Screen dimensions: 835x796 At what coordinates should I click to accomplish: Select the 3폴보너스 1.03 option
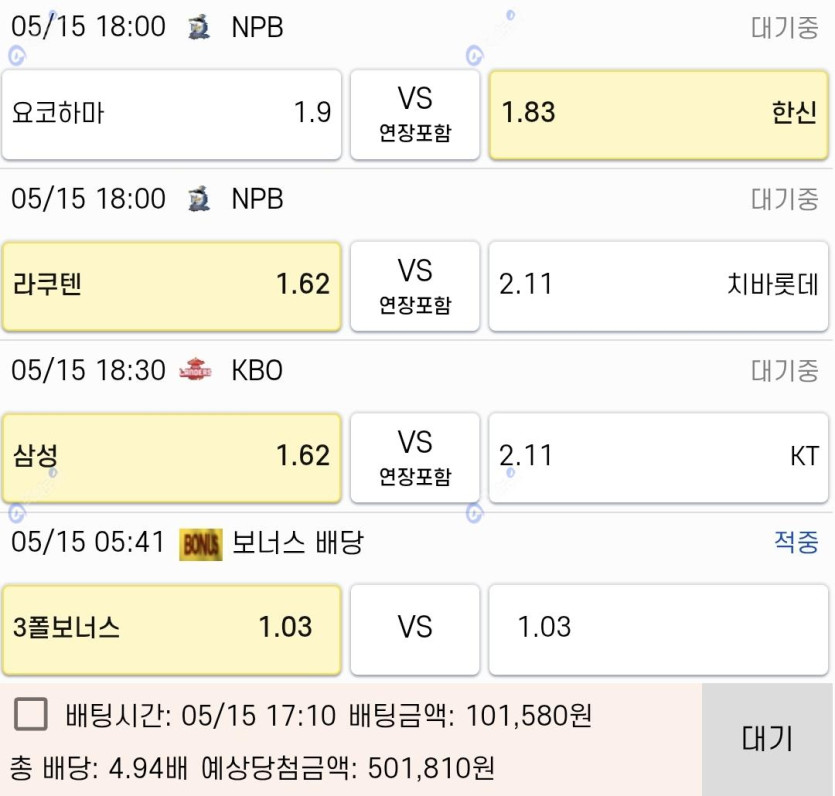pos(171,629)
